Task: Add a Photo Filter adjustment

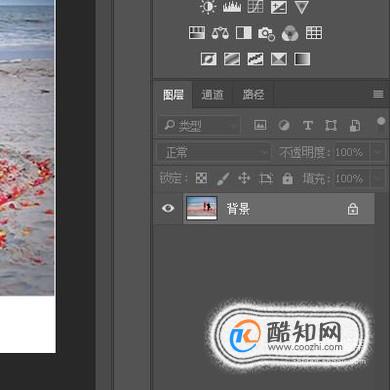Action: (x=266, y=33)
